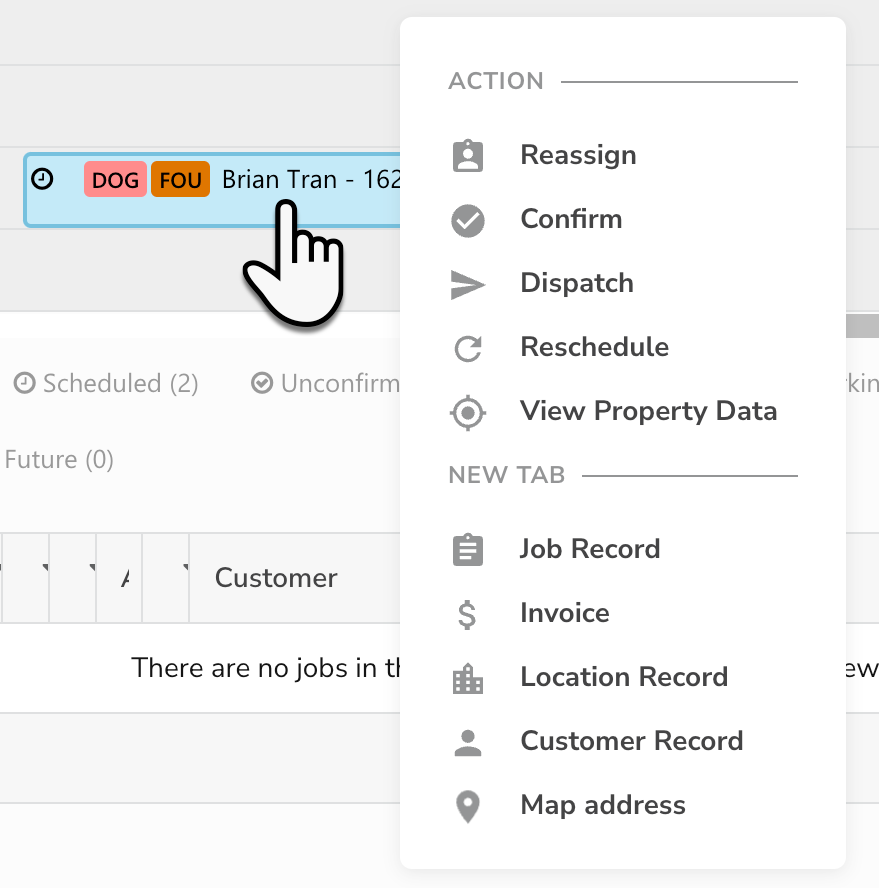
Task: Open the Future (0) tab
Action: pyautogui.click(x=59, y=459)
